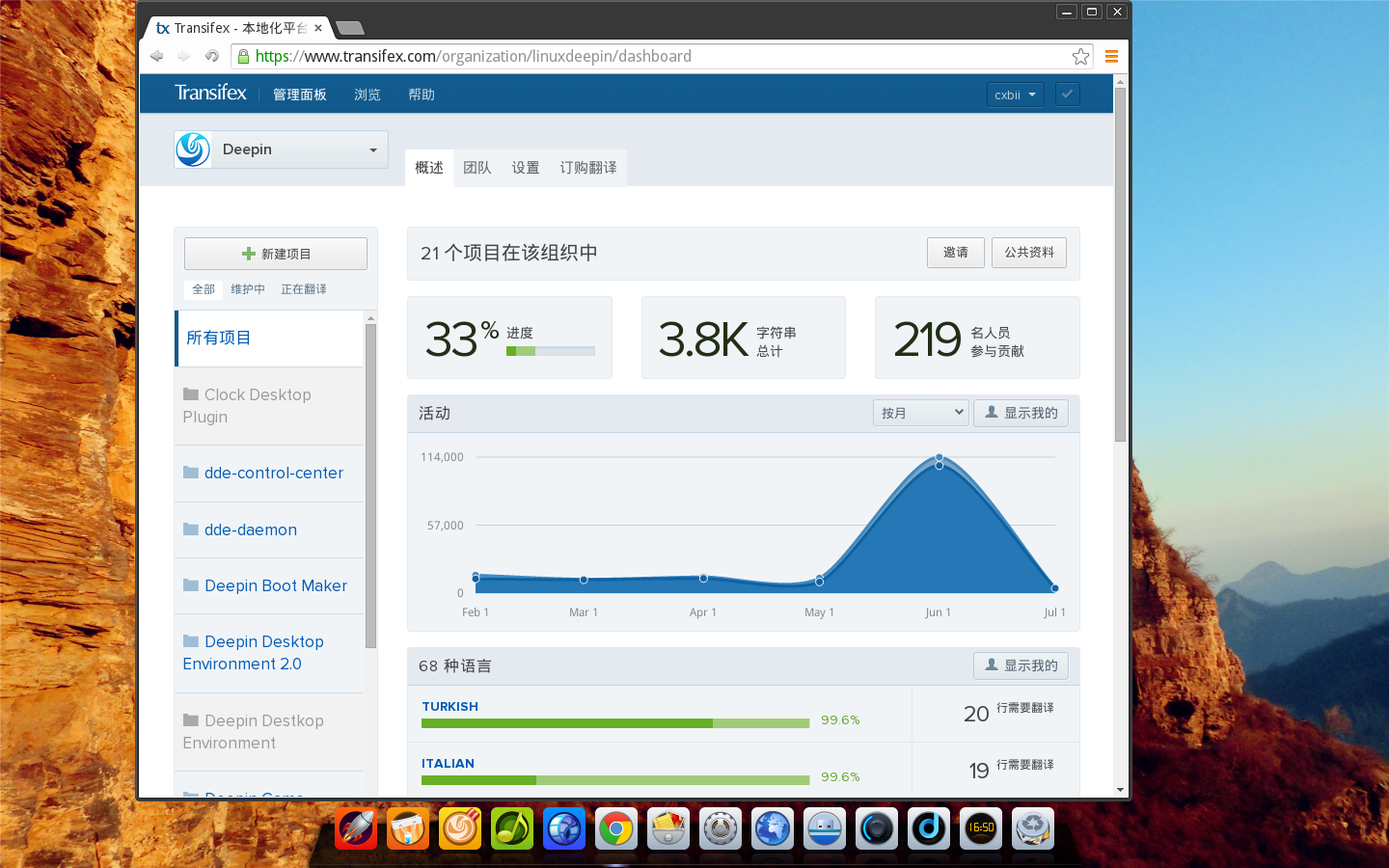This screenshot has width=1389, height=868.
Task: Click the Google Chrome dock icon
Action: (616, 828)
